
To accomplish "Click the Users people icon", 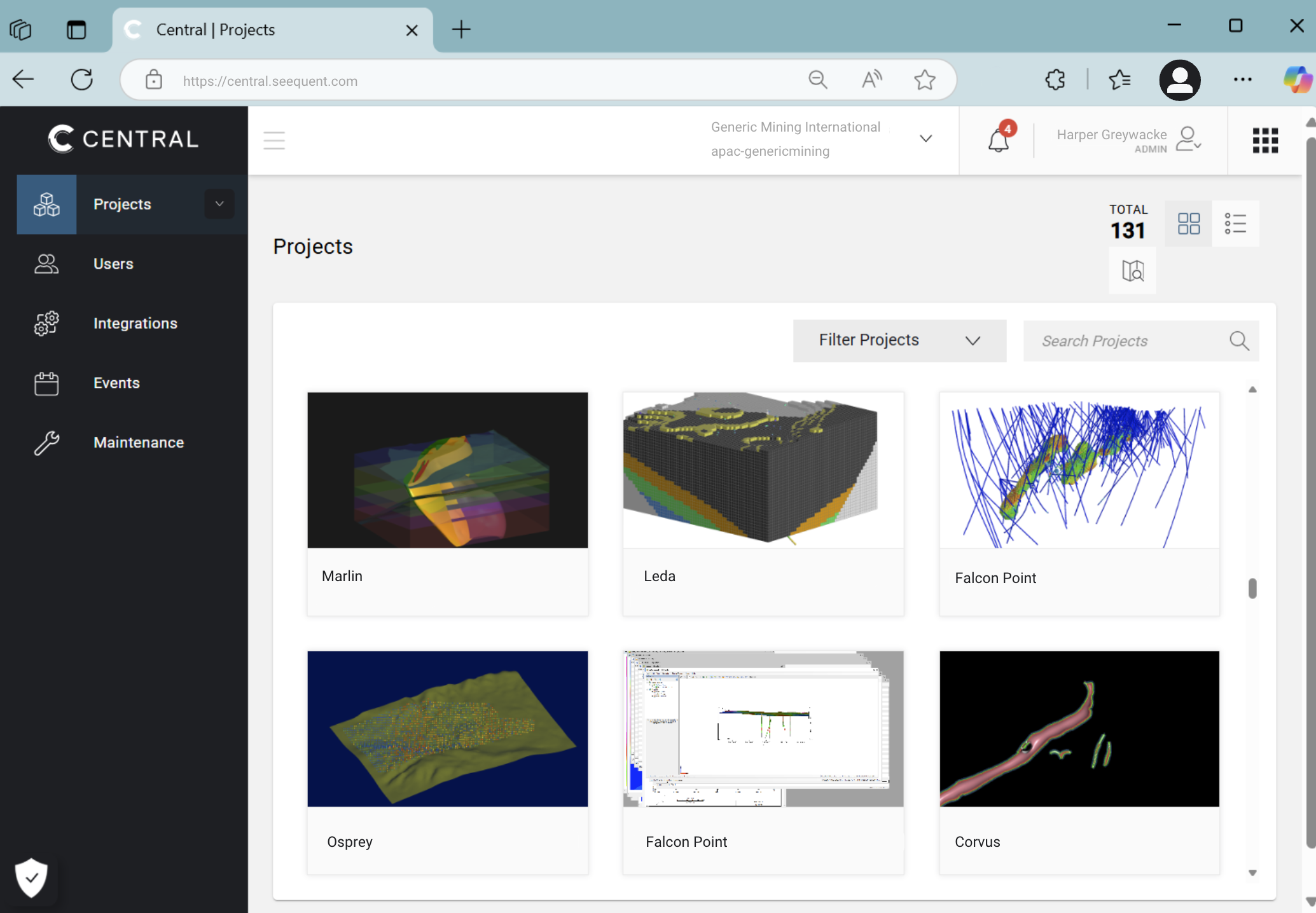I will click(46, 264).
